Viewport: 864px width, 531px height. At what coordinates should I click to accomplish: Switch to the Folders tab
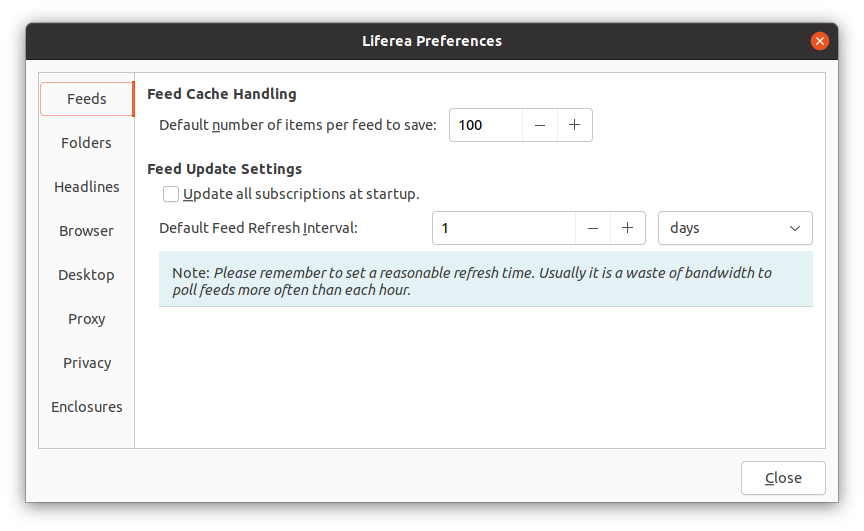click(x=86, y=143)
